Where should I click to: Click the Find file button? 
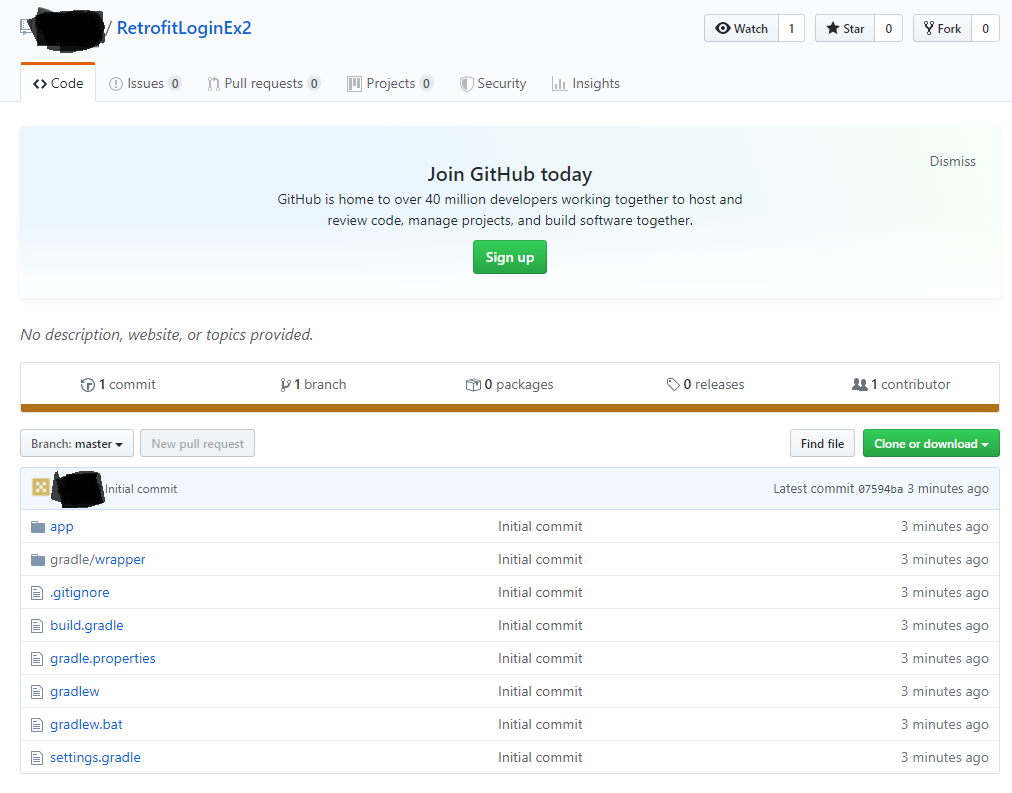click(x=822, y=443)
